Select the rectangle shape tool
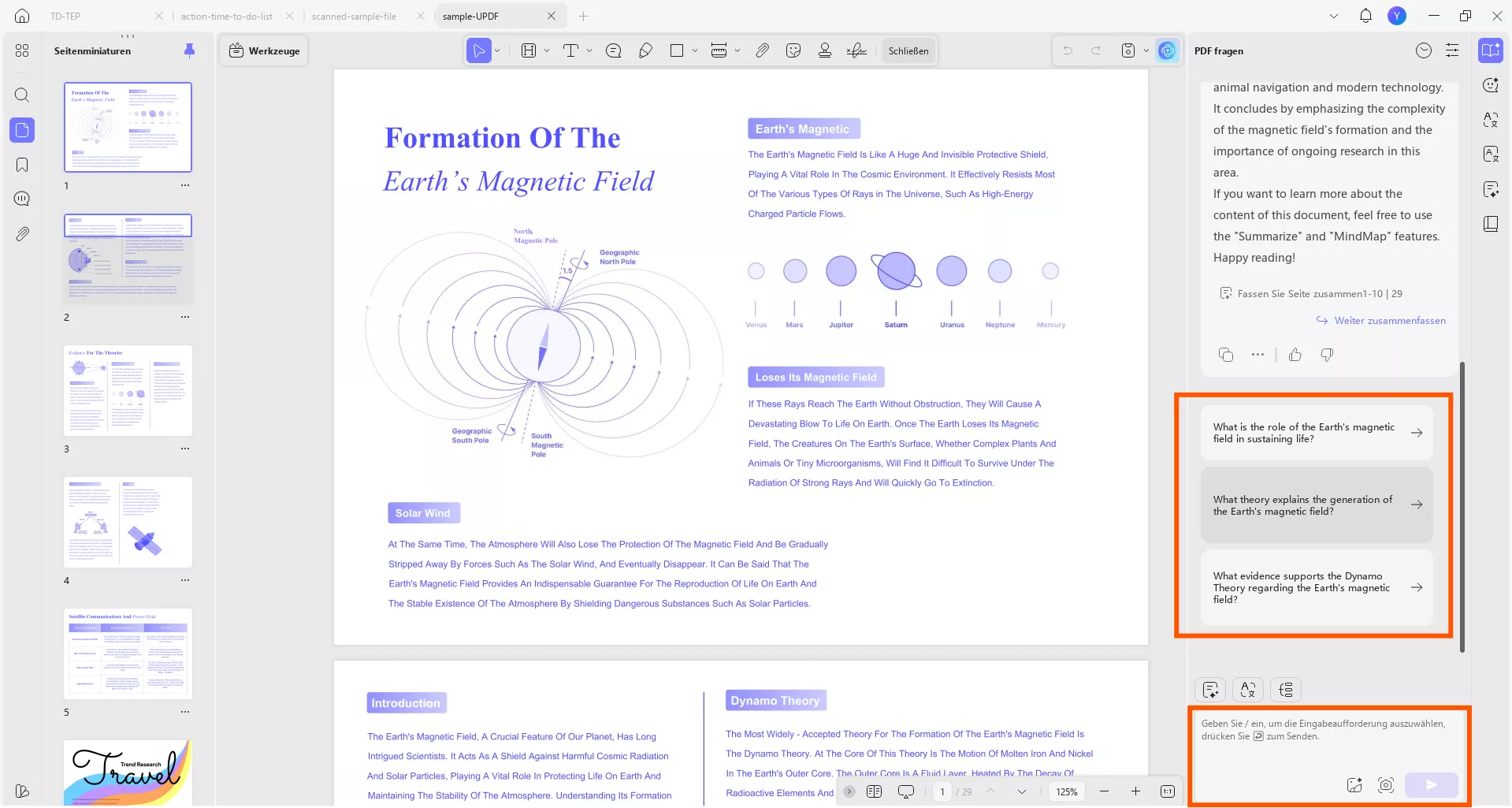 pos(677,50)
